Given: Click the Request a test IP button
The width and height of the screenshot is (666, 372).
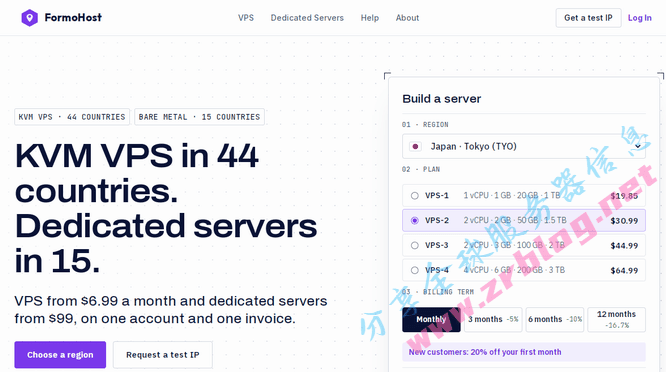Looking at the screenshot, I should point(163,355).
